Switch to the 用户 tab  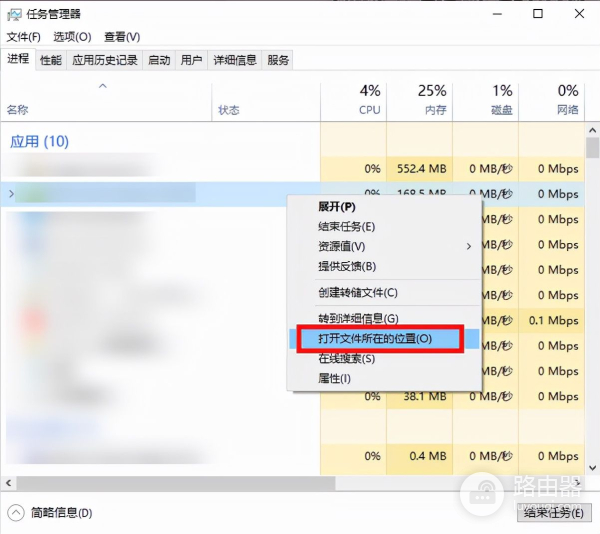point(191,60)
